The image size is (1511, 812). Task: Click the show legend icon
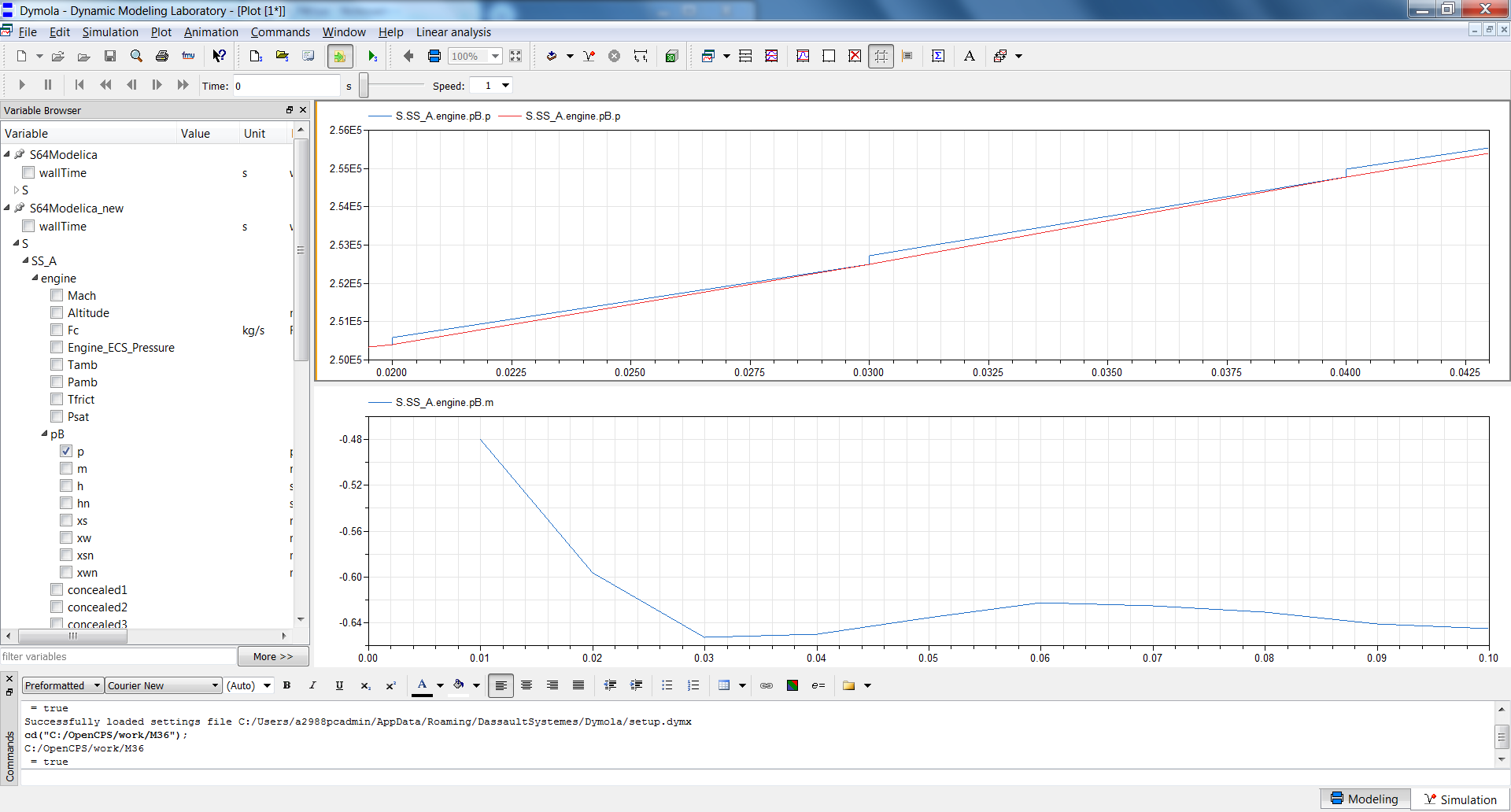pyautogui.click(x=908, y=56)
